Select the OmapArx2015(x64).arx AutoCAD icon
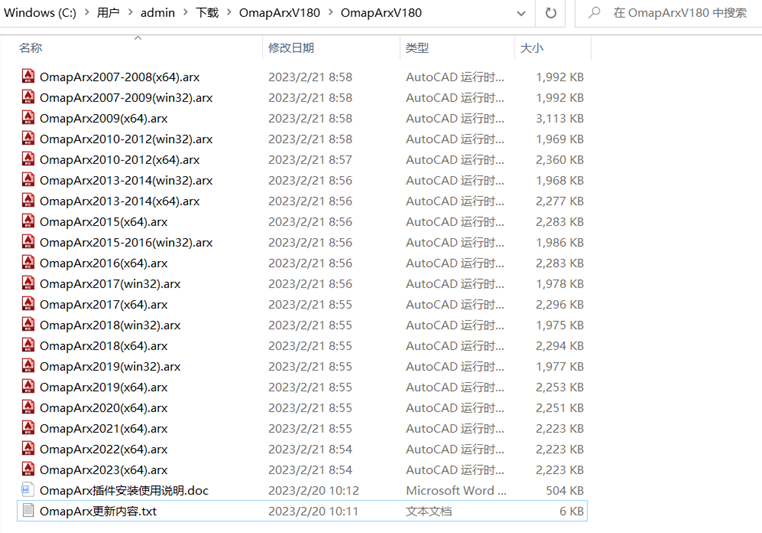The width and height of the screenshot is (762, 533). [x=28, y=221]
